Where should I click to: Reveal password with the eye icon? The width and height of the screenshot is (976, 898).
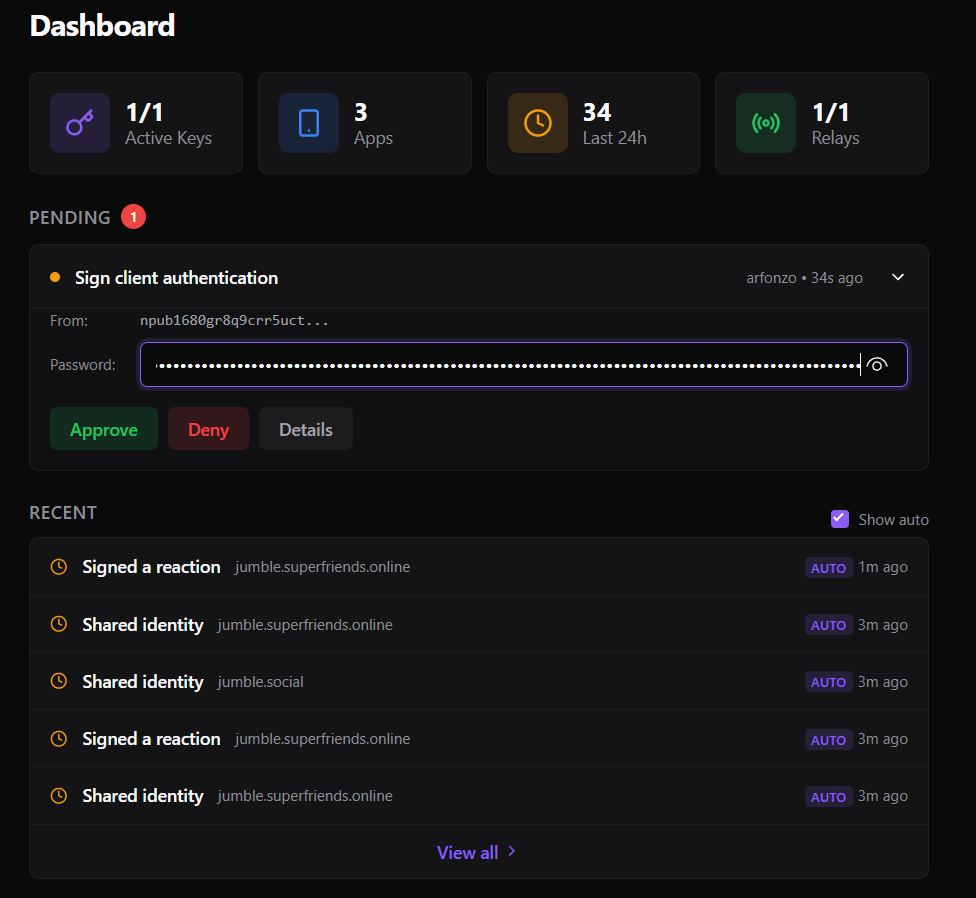click(877, 365)
